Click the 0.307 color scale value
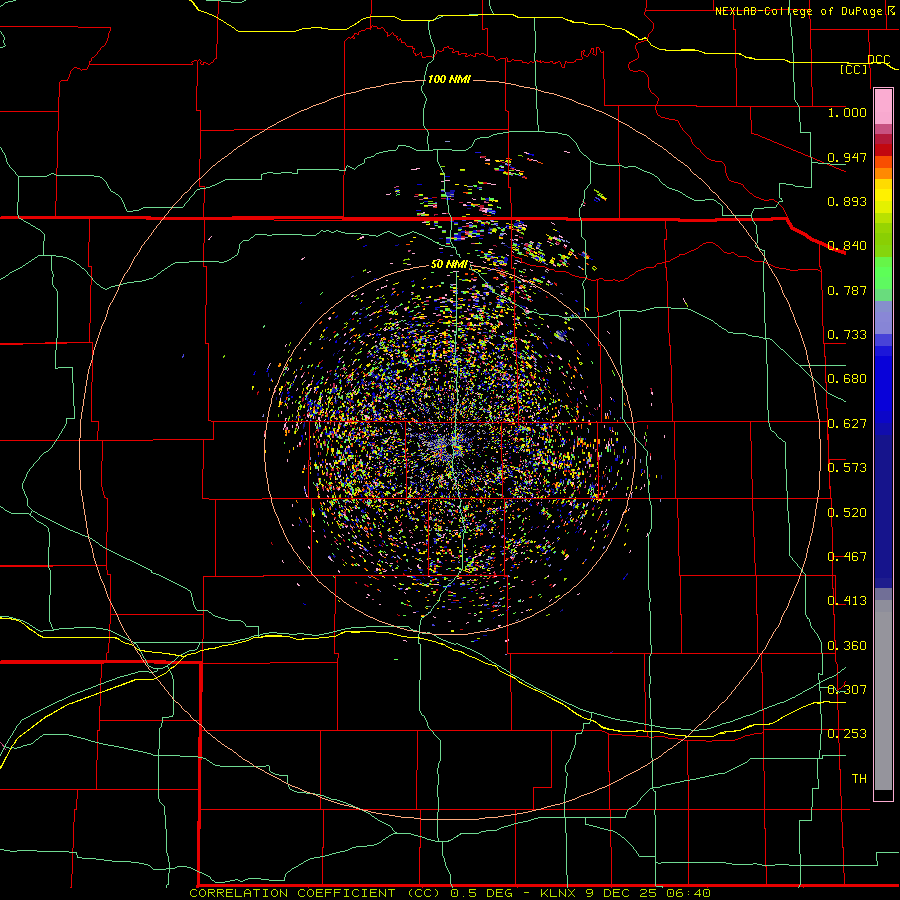 [847, 690]
